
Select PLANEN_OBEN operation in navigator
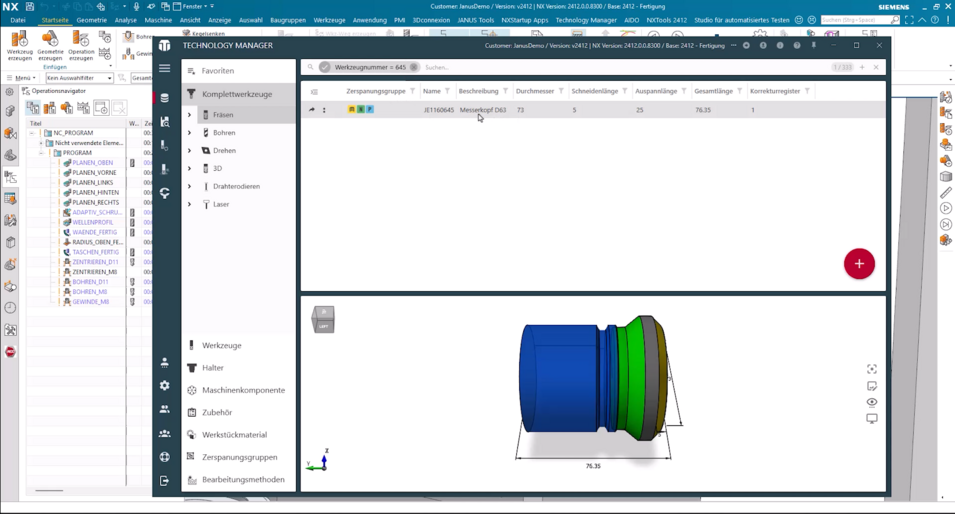click(x=92, y=163)
